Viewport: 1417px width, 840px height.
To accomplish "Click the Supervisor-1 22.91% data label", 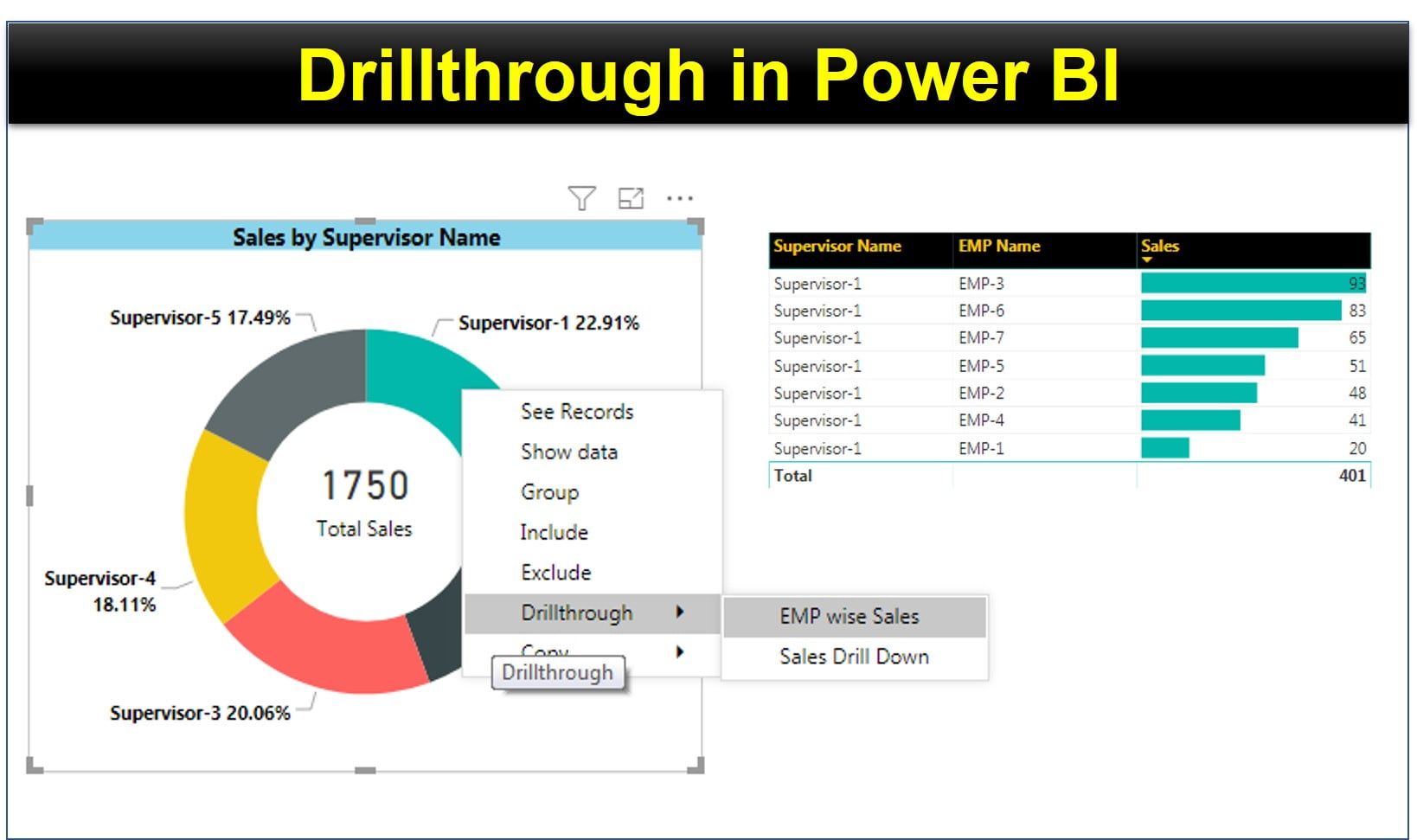I will (x=548, y=324).
